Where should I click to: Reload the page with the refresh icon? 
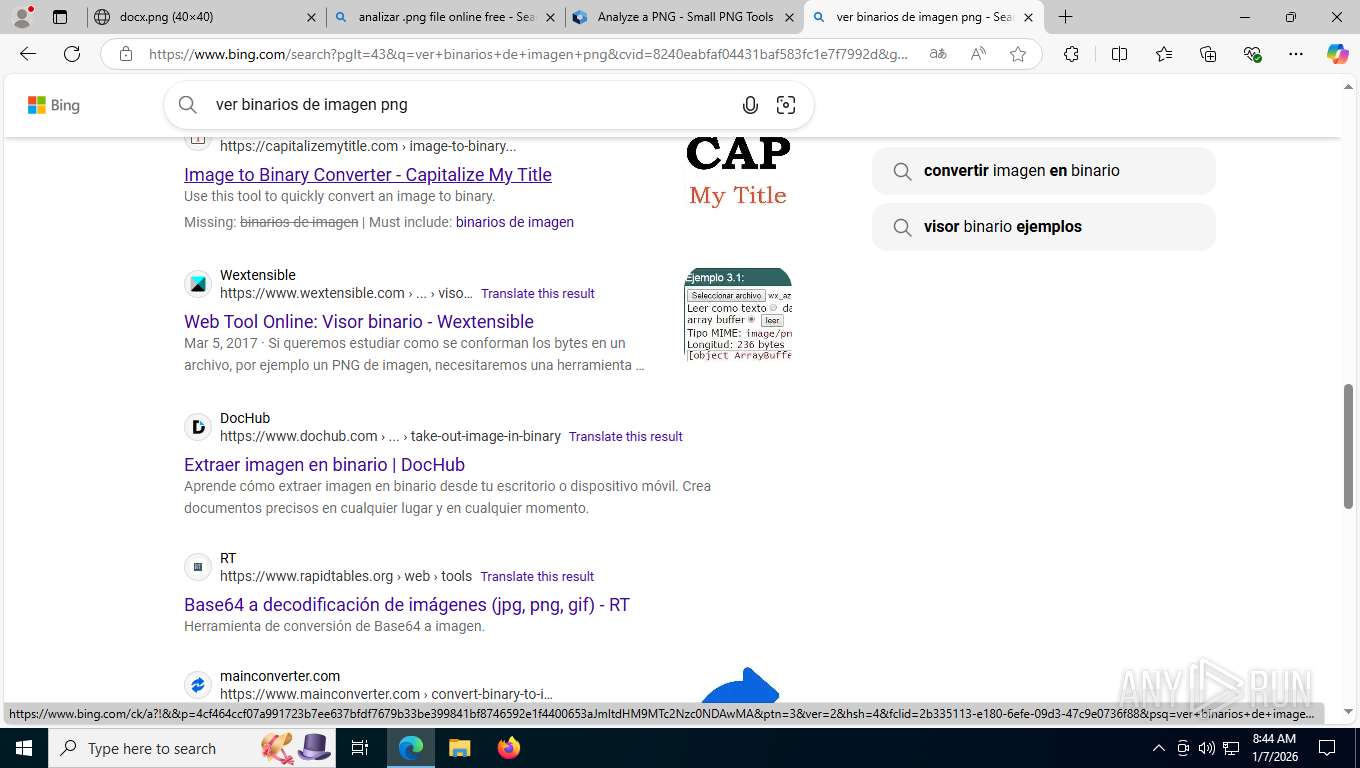[x=72, y=54]
